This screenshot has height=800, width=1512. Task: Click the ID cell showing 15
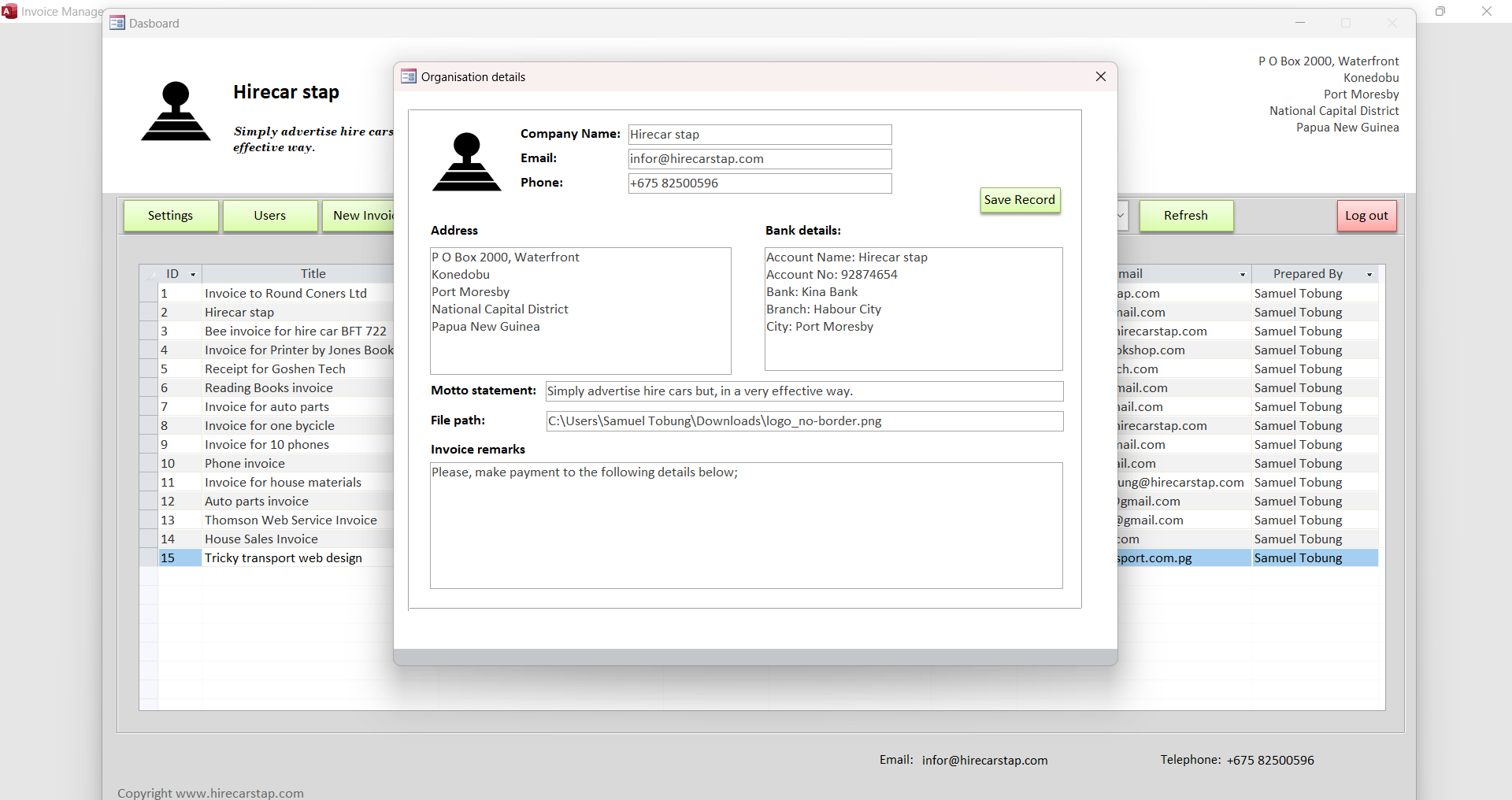[x=180, y=557]
